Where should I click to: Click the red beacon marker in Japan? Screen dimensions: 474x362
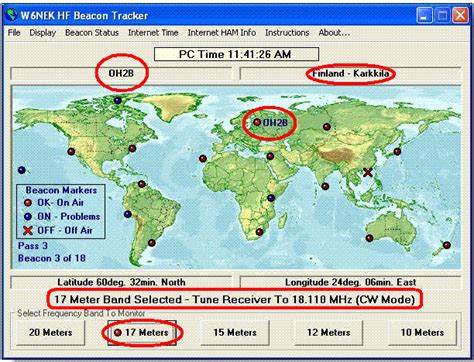(397, 152)
